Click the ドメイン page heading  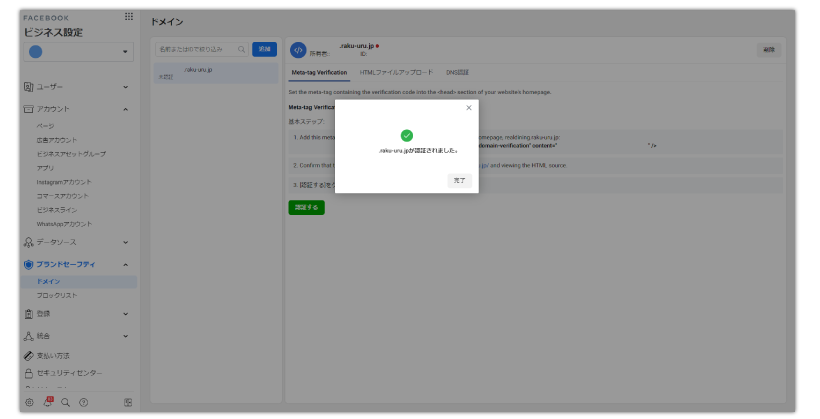coord(167,22)
